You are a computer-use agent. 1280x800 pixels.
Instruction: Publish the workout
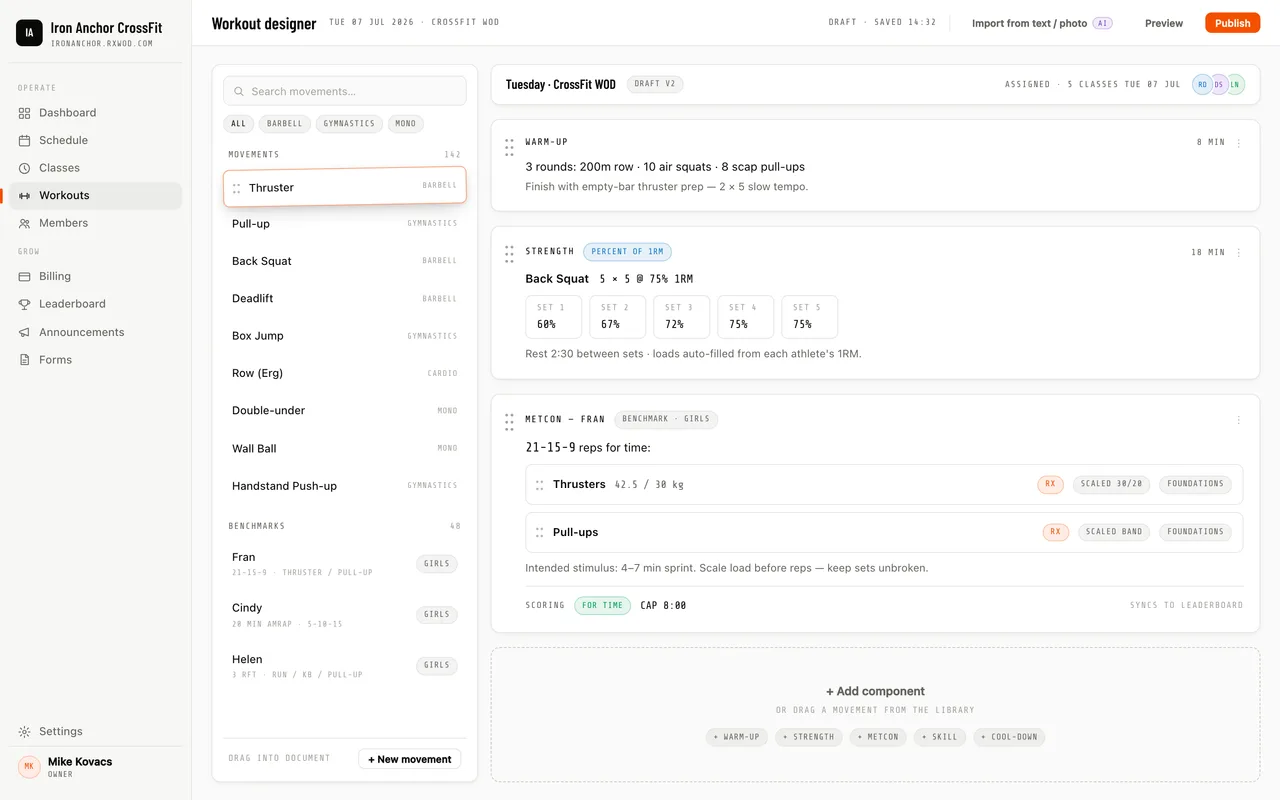1232,23
